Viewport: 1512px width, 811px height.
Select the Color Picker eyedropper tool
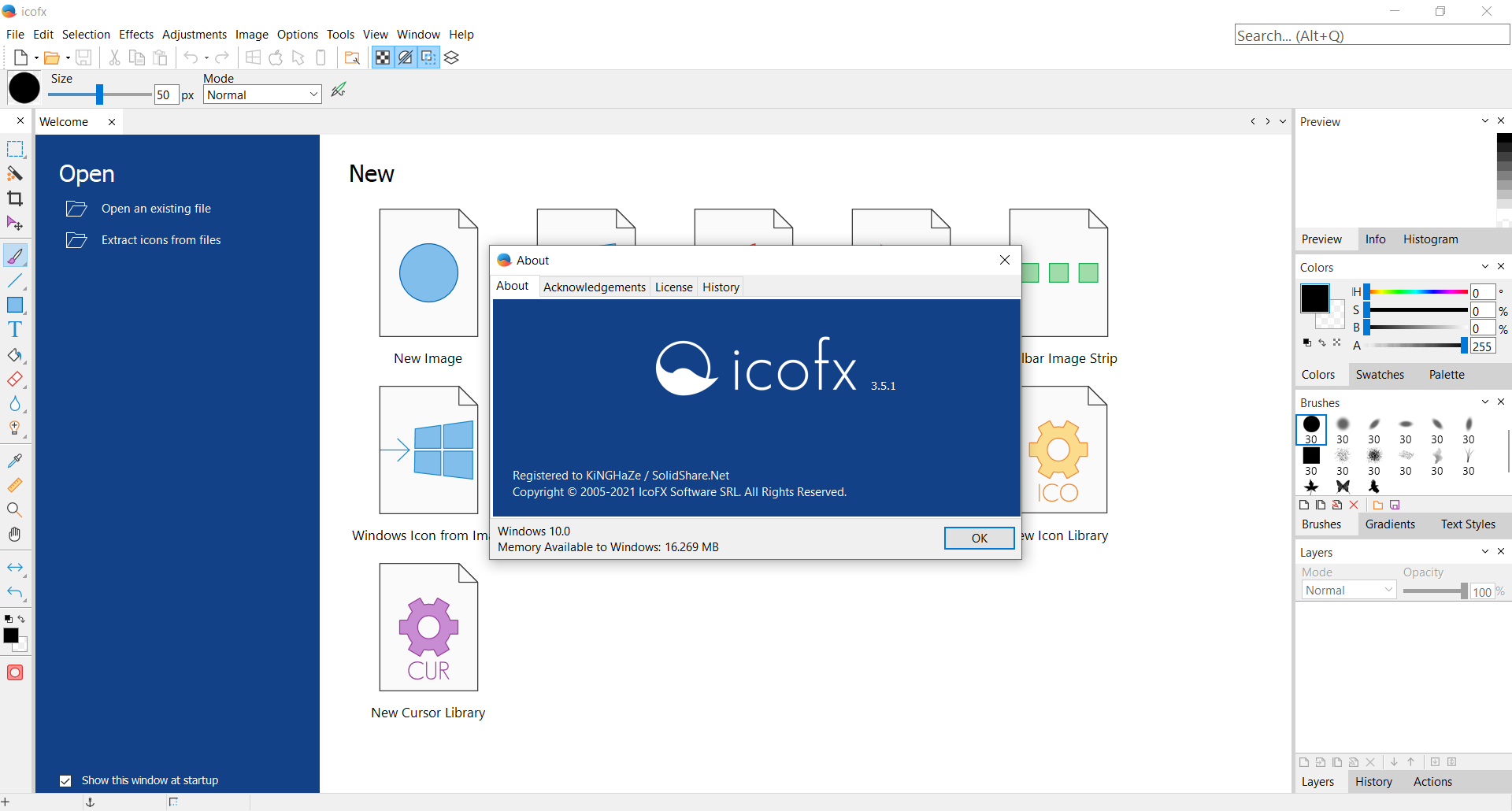15,460
